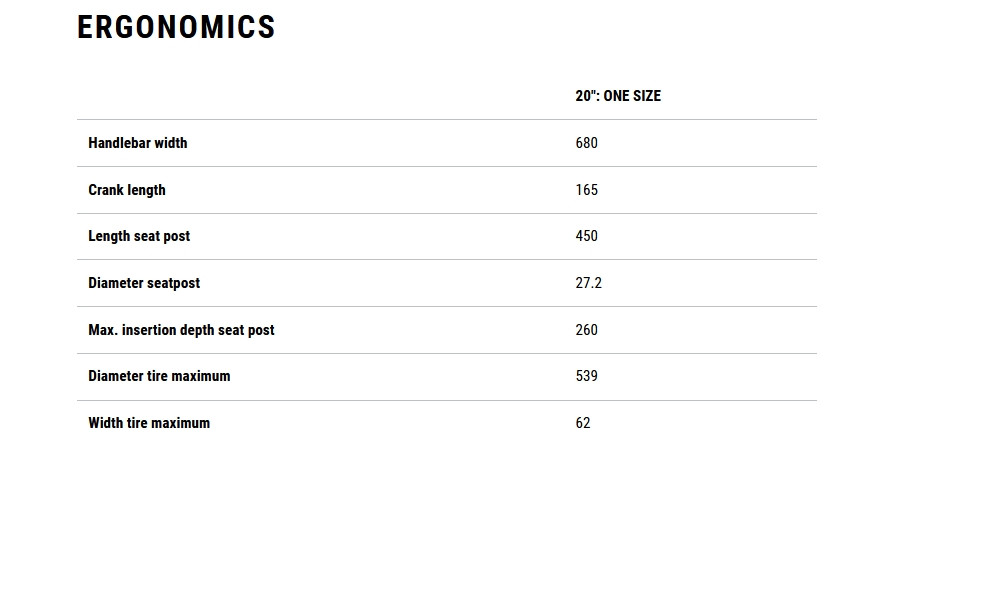The height and width of the screenshot is (600, 1000).
Task: Click the seatpost diameter value 27.2
Action: [x=589, y=283]
